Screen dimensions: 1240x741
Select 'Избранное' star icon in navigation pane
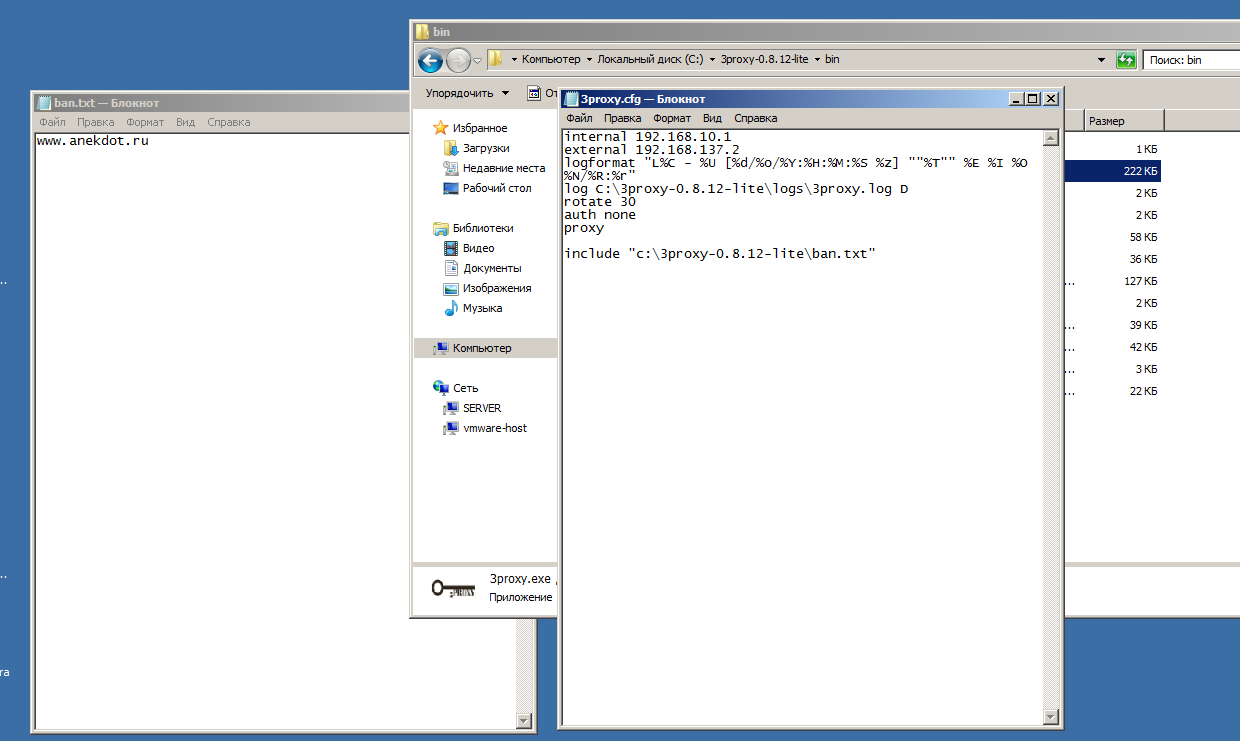441,128
